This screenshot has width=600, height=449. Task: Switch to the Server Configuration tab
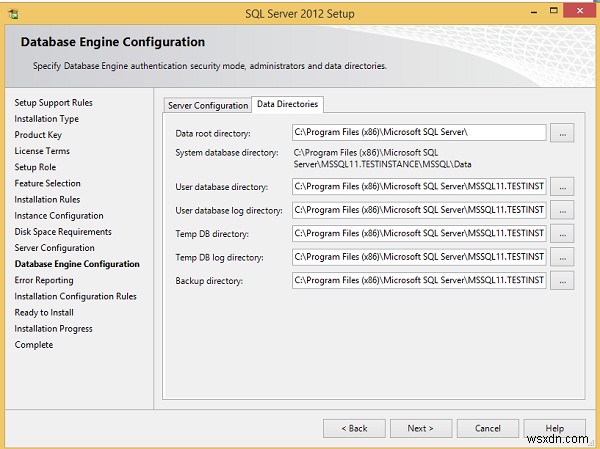pos(208,105)
